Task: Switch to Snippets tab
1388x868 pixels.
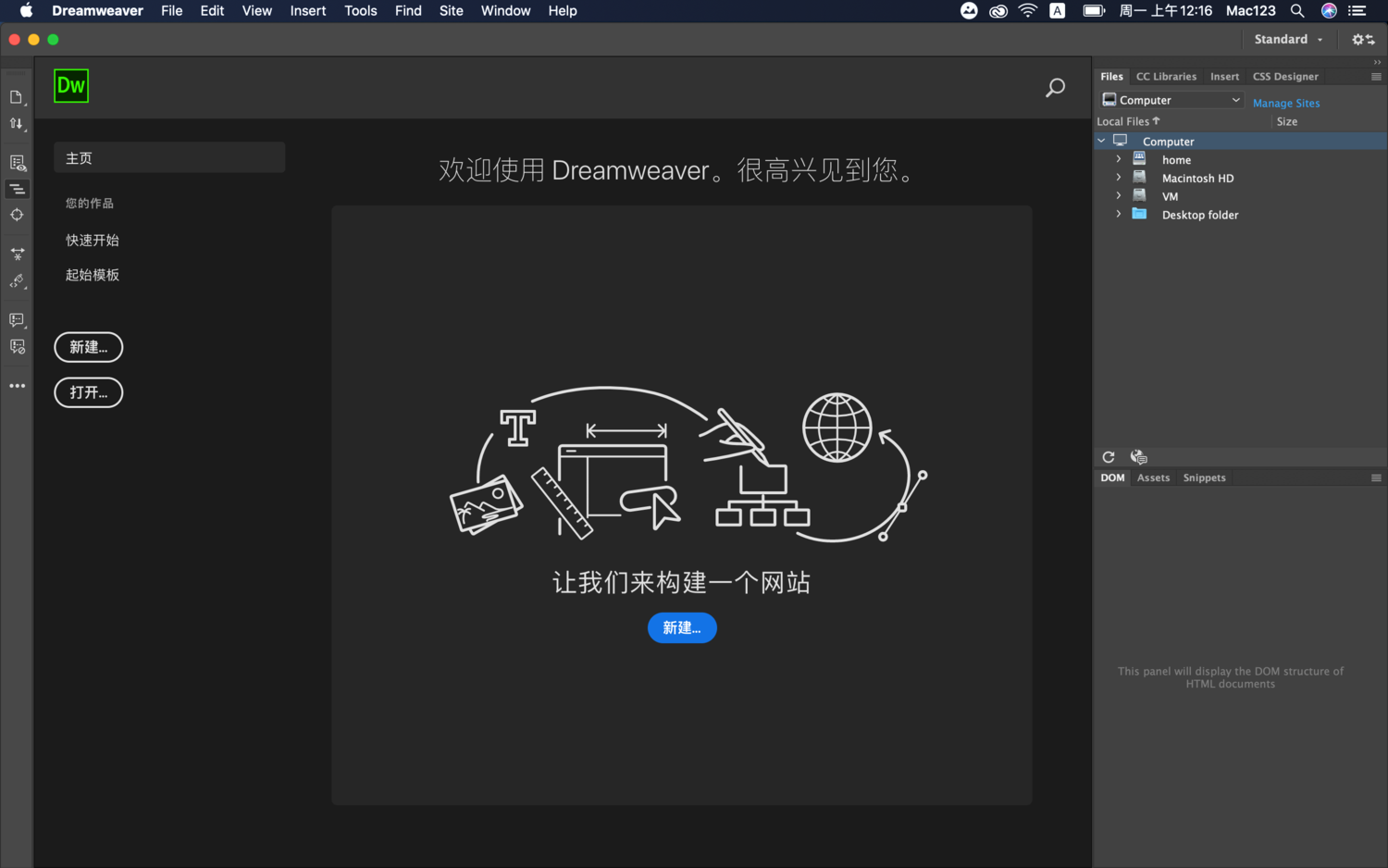Action: tap(1204, 477)
